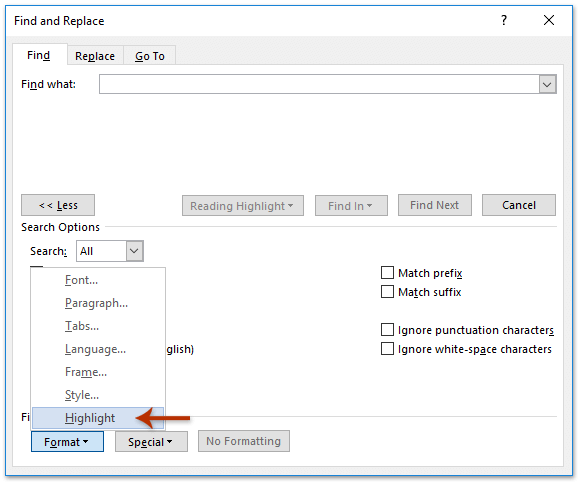
Task: Collapse the Format dropdown button
Action: coord(67,442)
